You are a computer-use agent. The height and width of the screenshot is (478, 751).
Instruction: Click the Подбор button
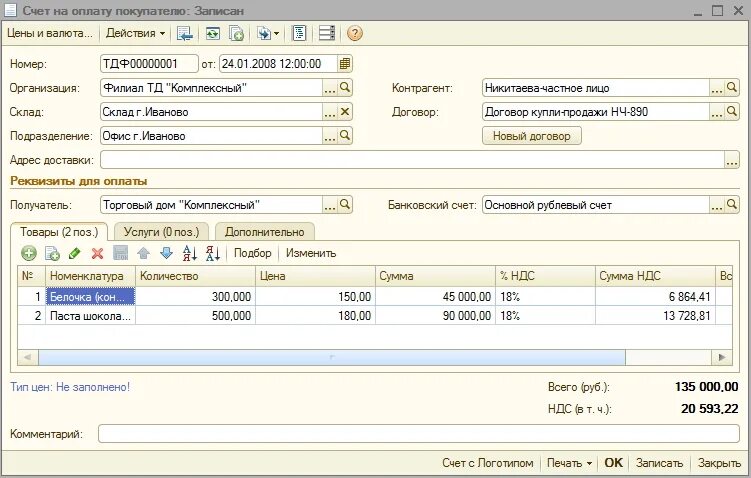click(x=252, y=253)
